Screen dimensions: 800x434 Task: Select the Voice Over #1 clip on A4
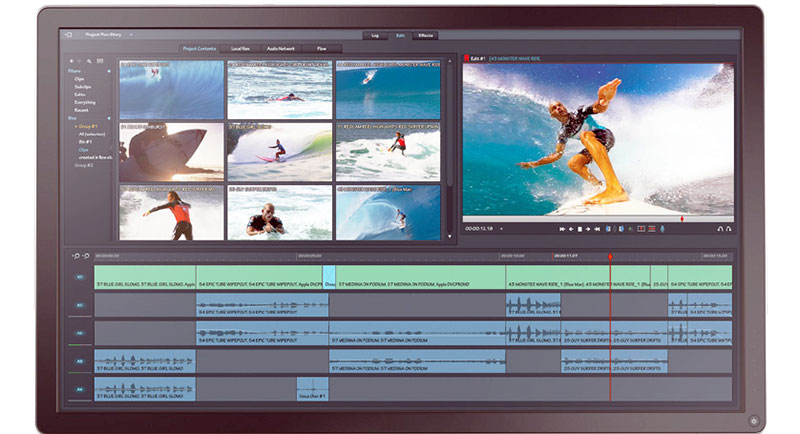(x=312, y=389)
